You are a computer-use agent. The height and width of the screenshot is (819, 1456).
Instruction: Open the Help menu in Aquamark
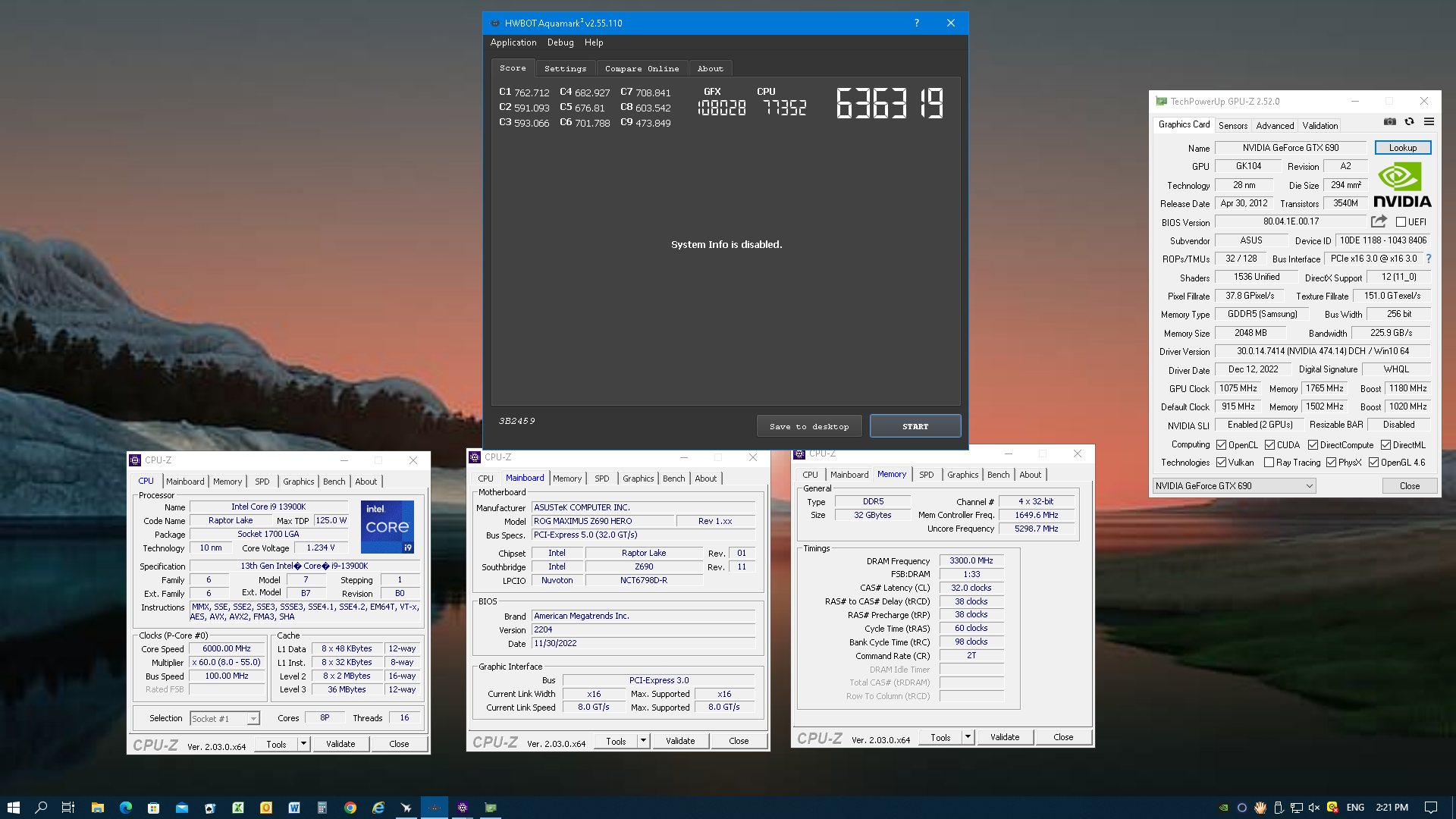point(594,42)
